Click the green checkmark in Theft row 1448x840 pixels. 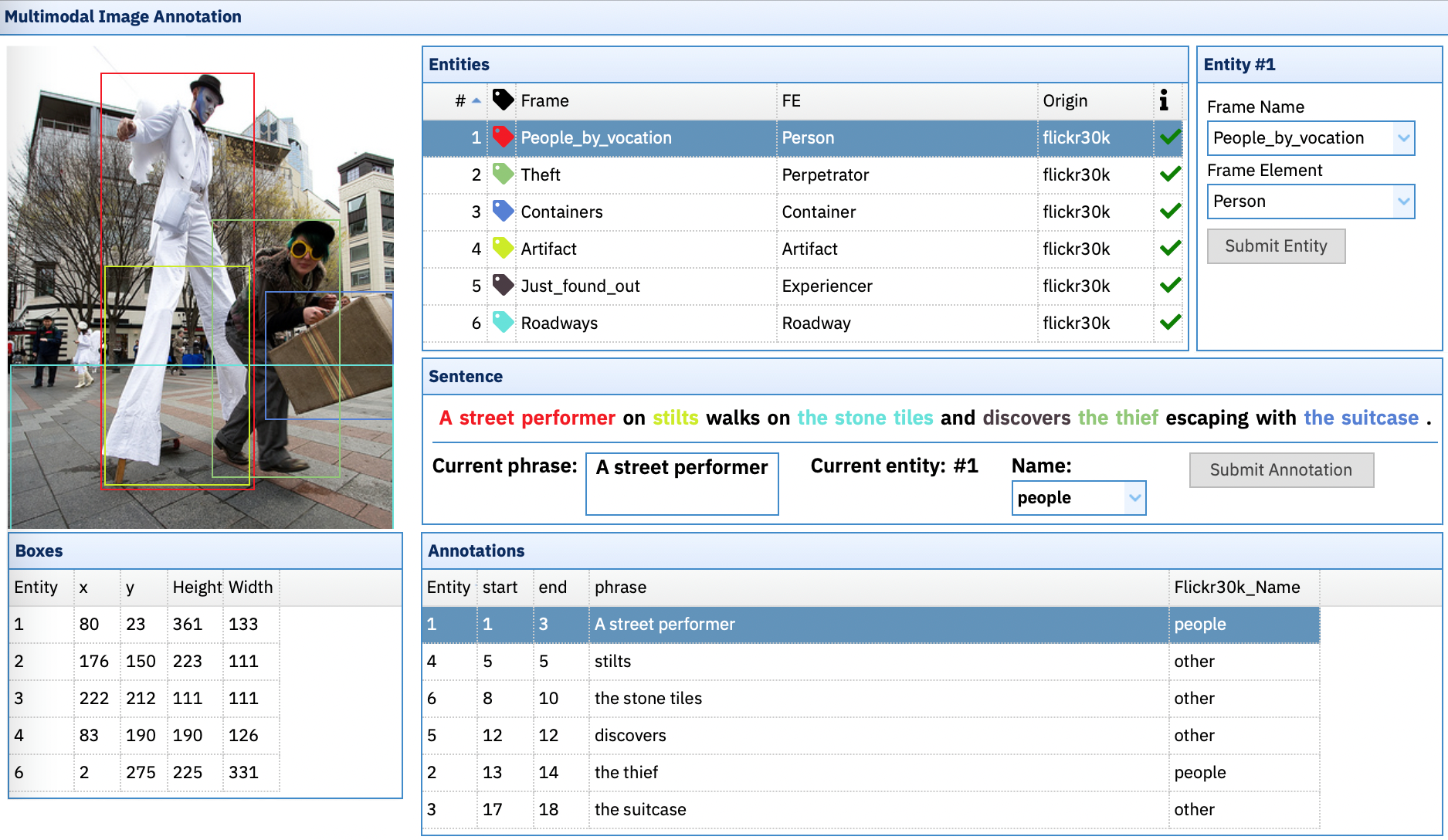click(x=1170, y=174)
